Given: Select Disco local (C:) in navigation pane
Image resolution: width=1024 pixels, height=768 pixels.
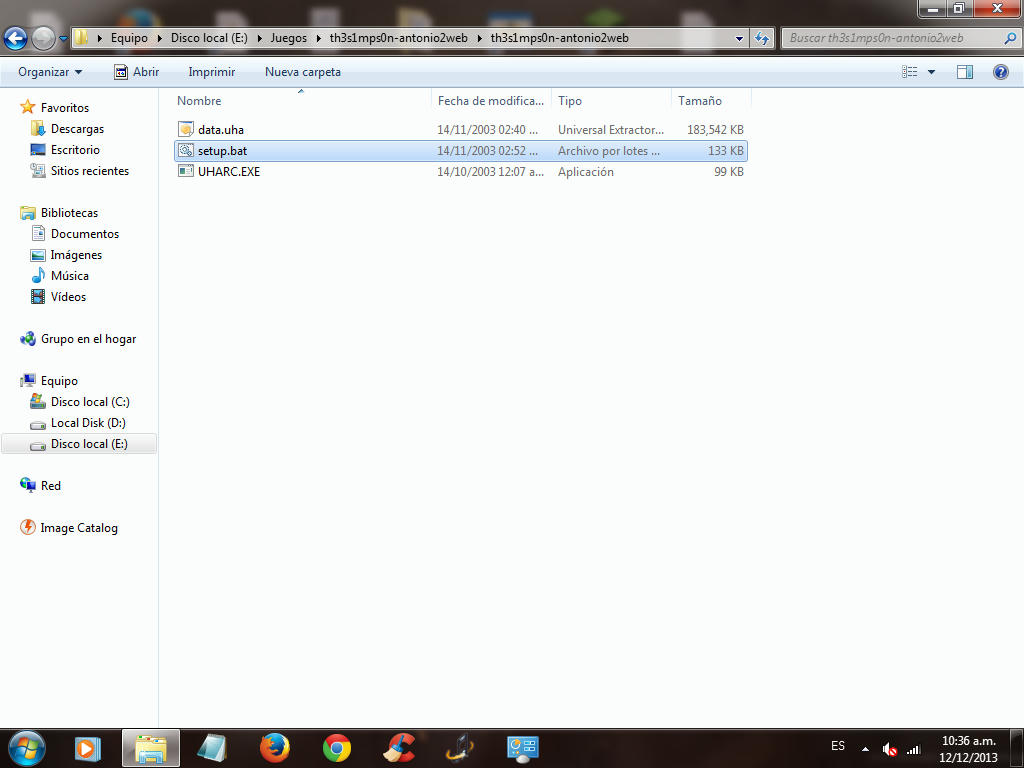Looking at the screenshot, I should pyautogui.click(x=90, y=402).
